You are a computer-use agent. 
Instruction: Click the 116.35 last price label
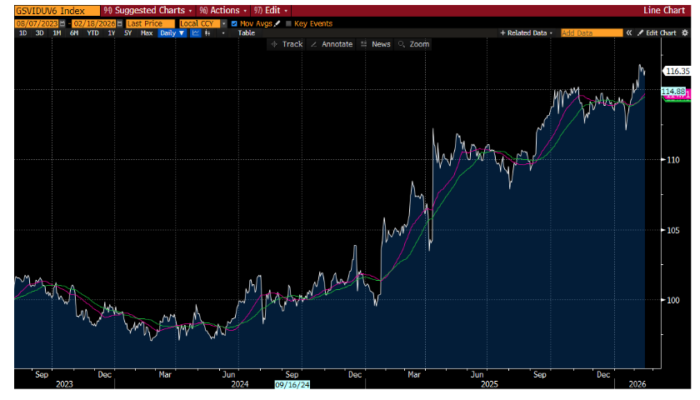click(x=677, y=71)
